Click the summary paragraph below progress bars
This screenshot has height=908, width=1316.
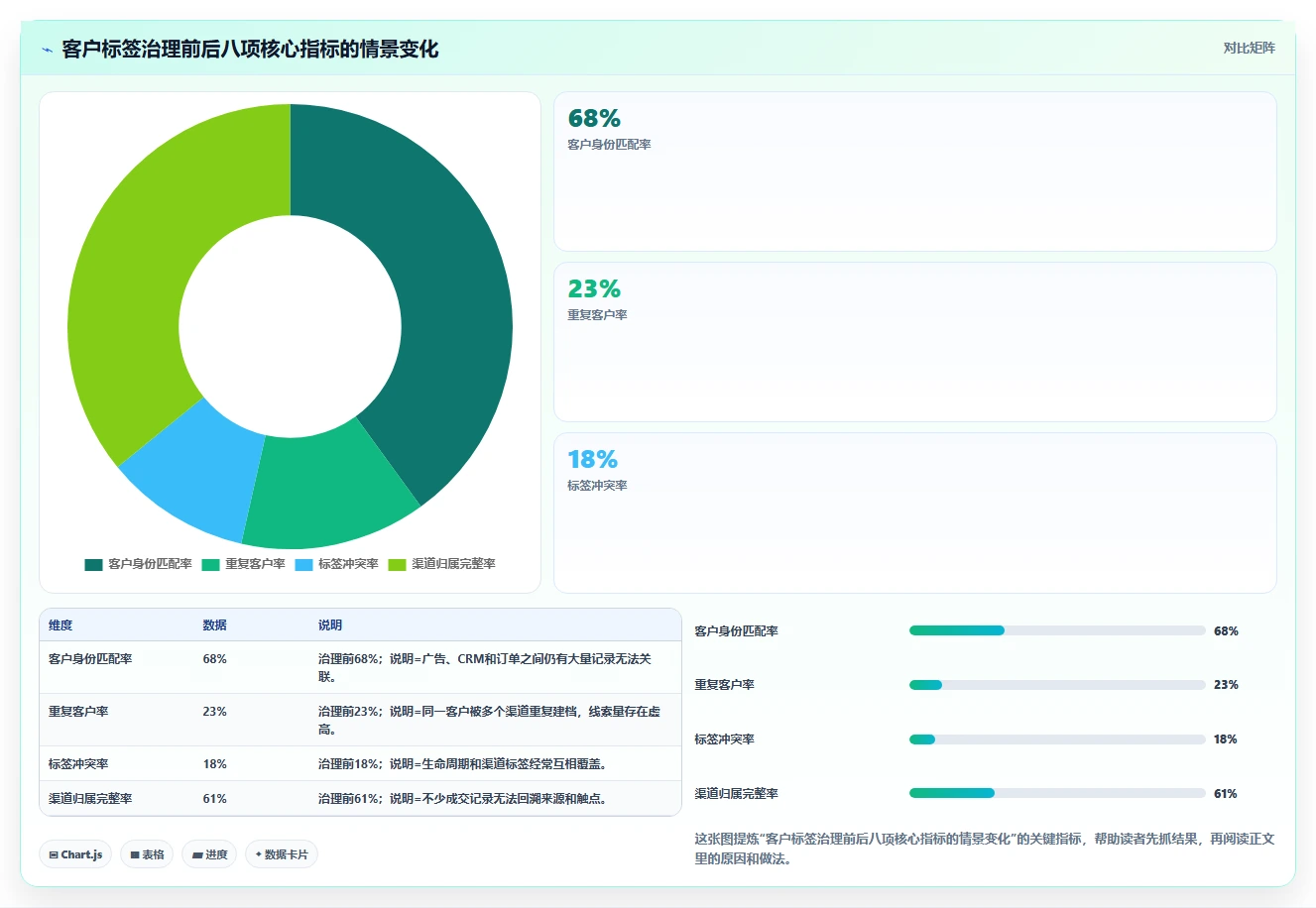point(985,849)
